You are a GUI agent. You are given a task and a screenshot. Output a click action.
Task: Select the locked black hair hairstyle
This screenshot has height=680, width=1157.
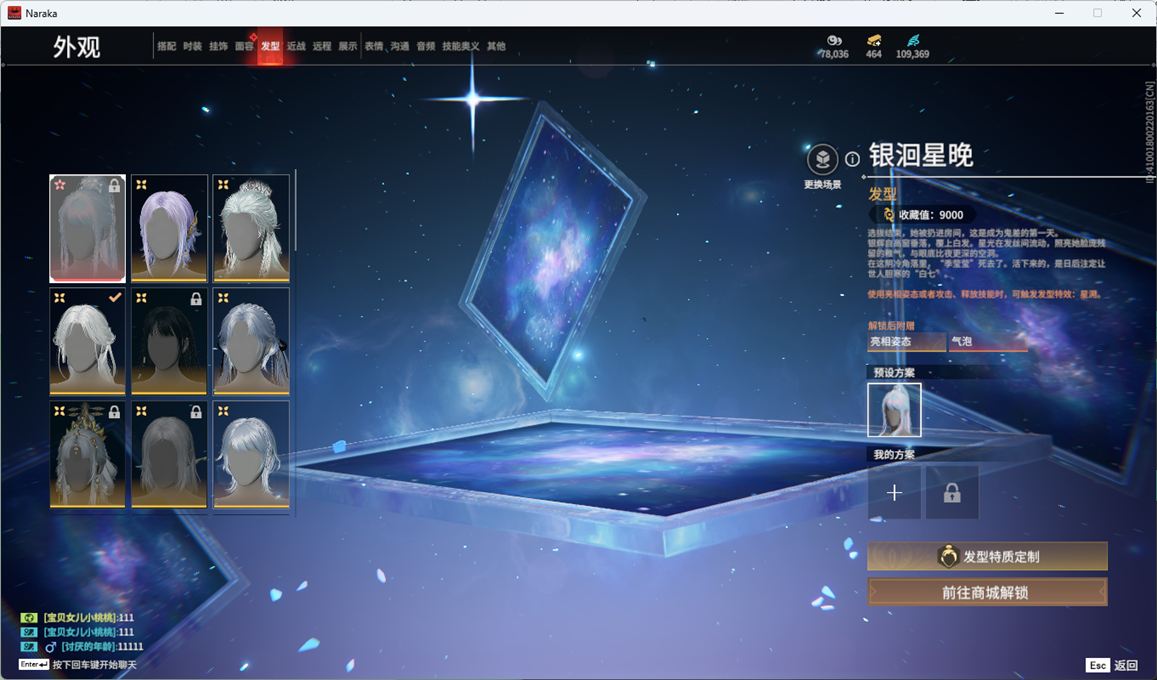coord(169,341)
